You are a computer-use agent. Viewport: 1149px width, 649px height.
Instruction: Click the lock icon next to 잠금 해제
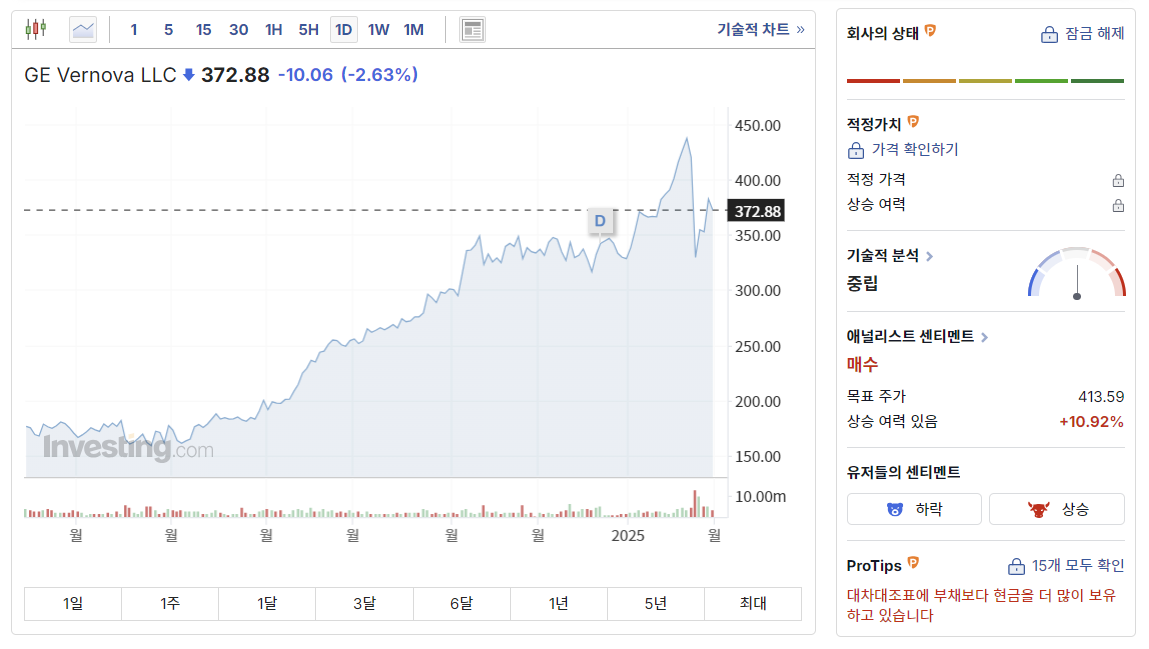pos(1049,34)
